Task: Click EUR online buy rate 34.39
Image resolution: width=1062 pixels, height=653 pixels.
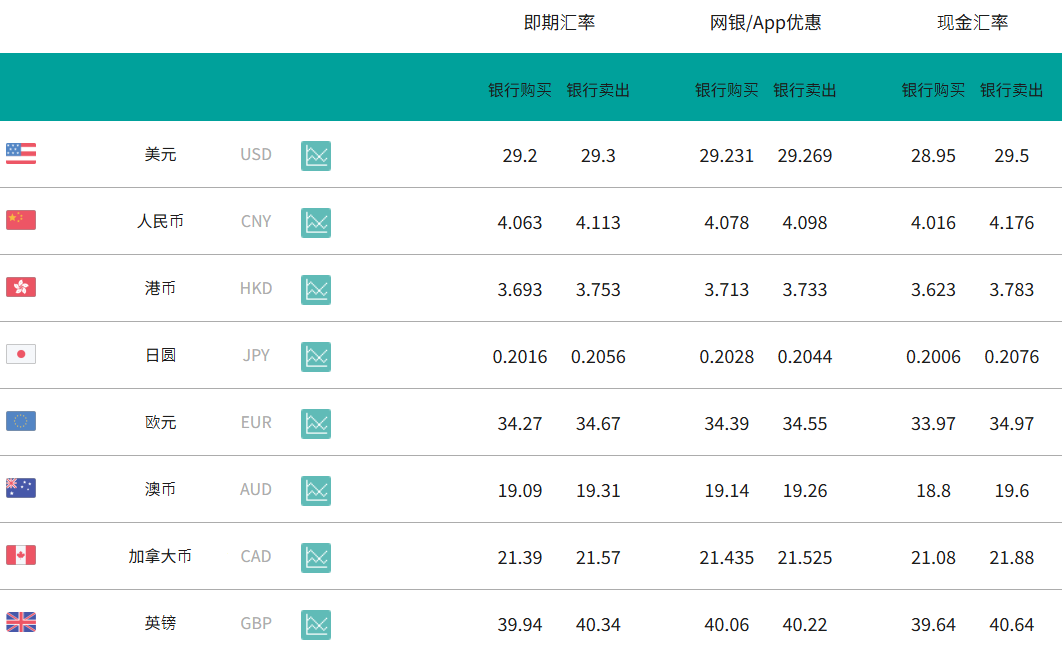Action: 726,424
